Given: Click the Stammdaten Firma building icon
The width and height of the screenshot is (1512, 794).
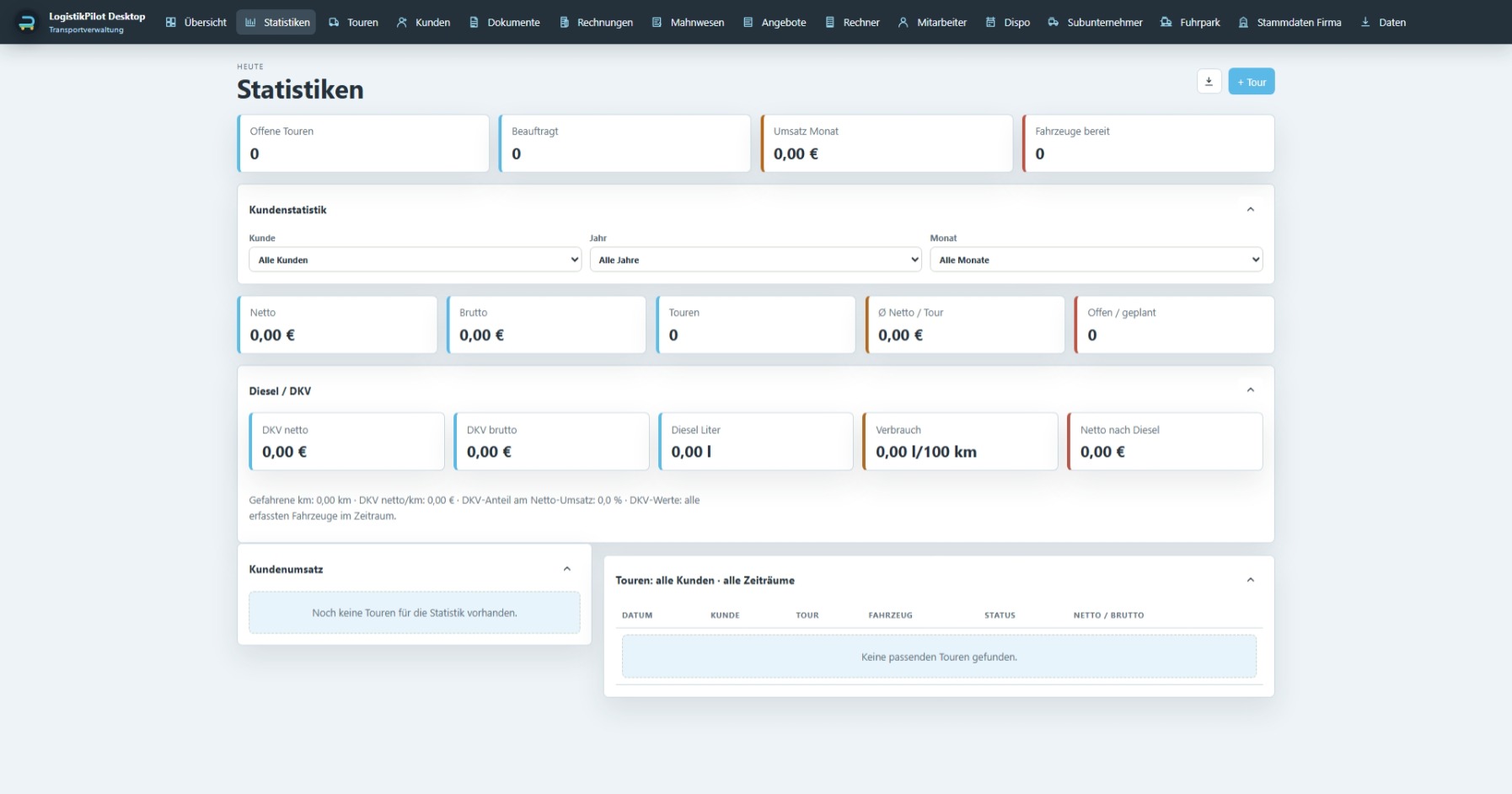Looking at the screenshot, I should coord(1243,22).
